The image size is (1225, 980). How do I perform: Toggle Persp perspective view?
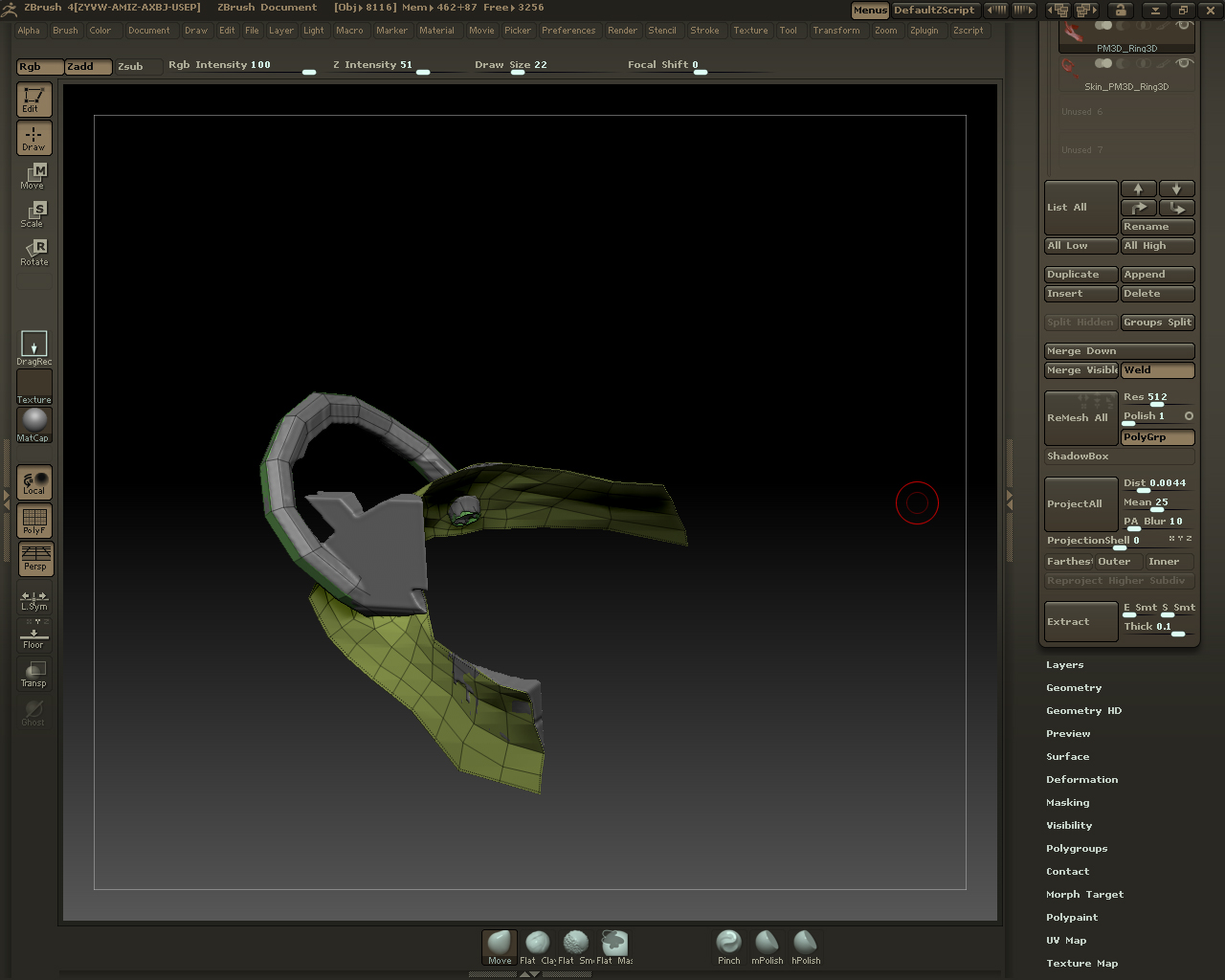click(x=35, y=559)
